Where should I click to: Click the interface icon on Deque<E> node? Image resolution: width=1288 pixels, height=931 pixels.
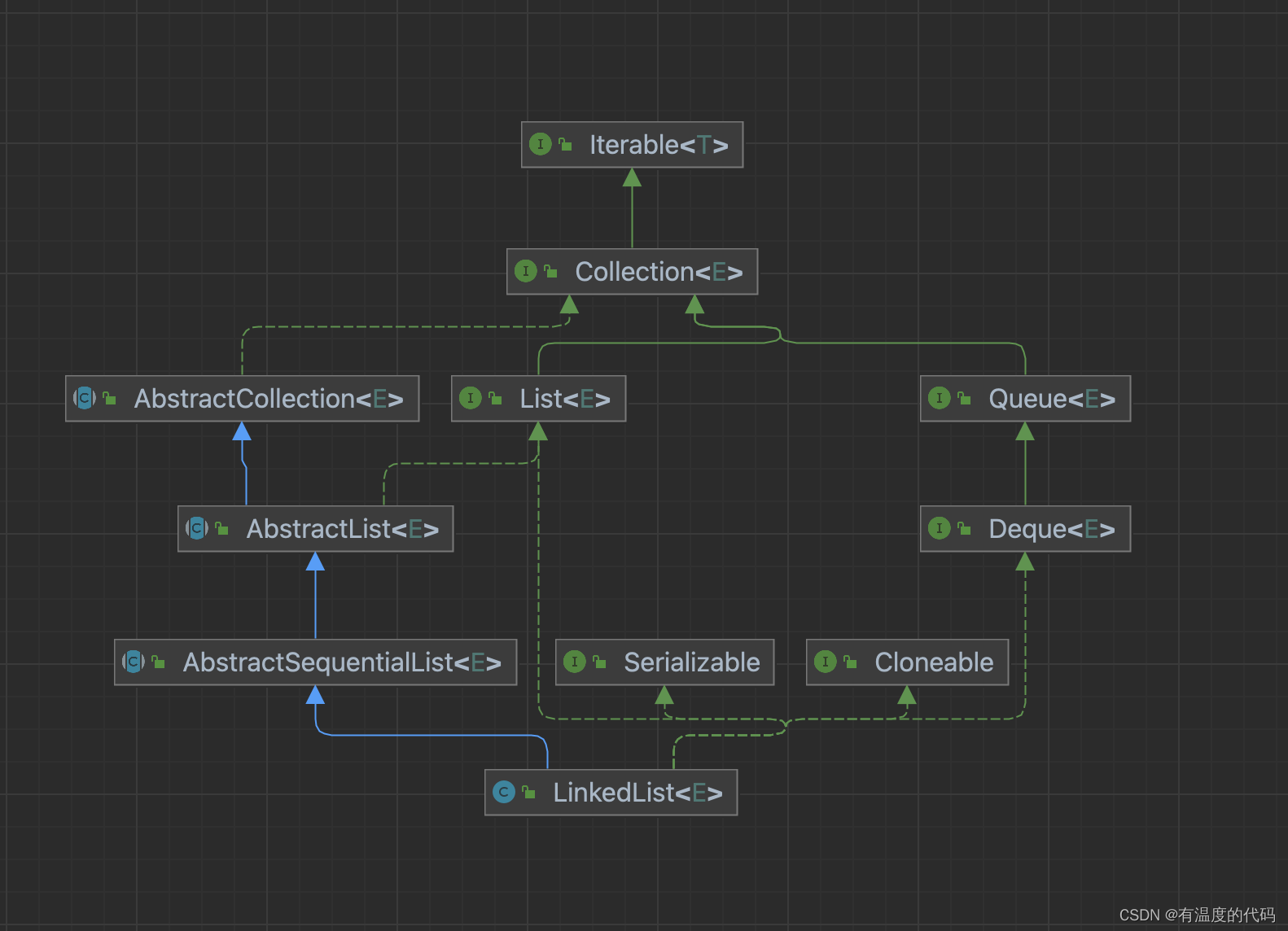tap(939, 528)
